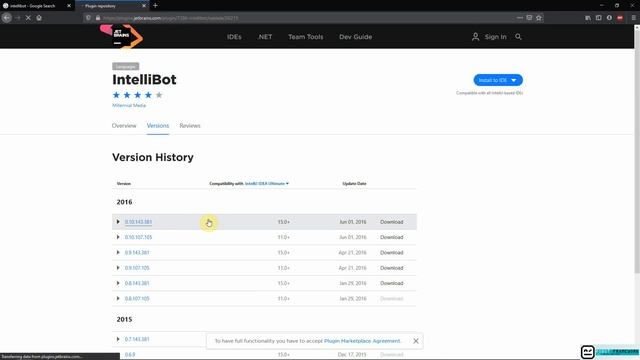Click the fifth grey rating star
The width and height of the screenshot is (640, 360).
pos(159,95)
